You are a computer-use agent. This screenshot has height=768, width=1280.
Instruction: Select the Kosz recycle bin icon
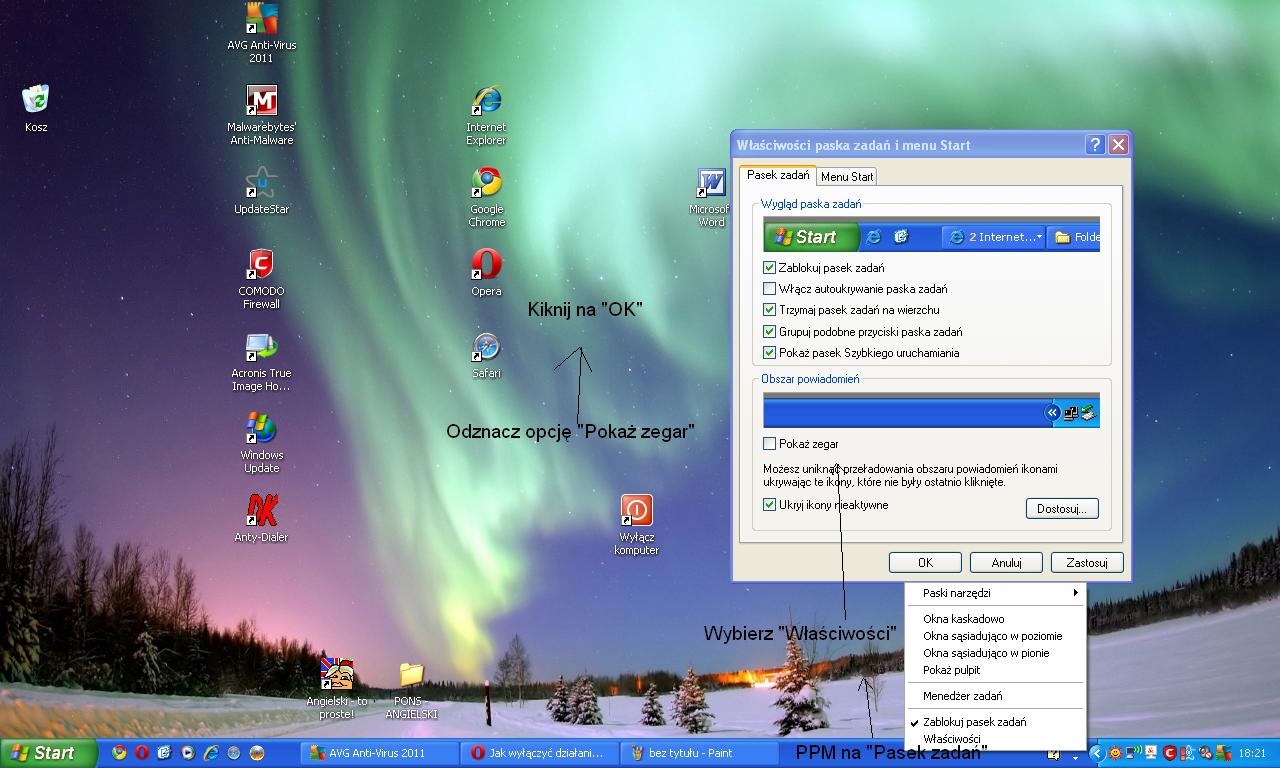point(36,108)
